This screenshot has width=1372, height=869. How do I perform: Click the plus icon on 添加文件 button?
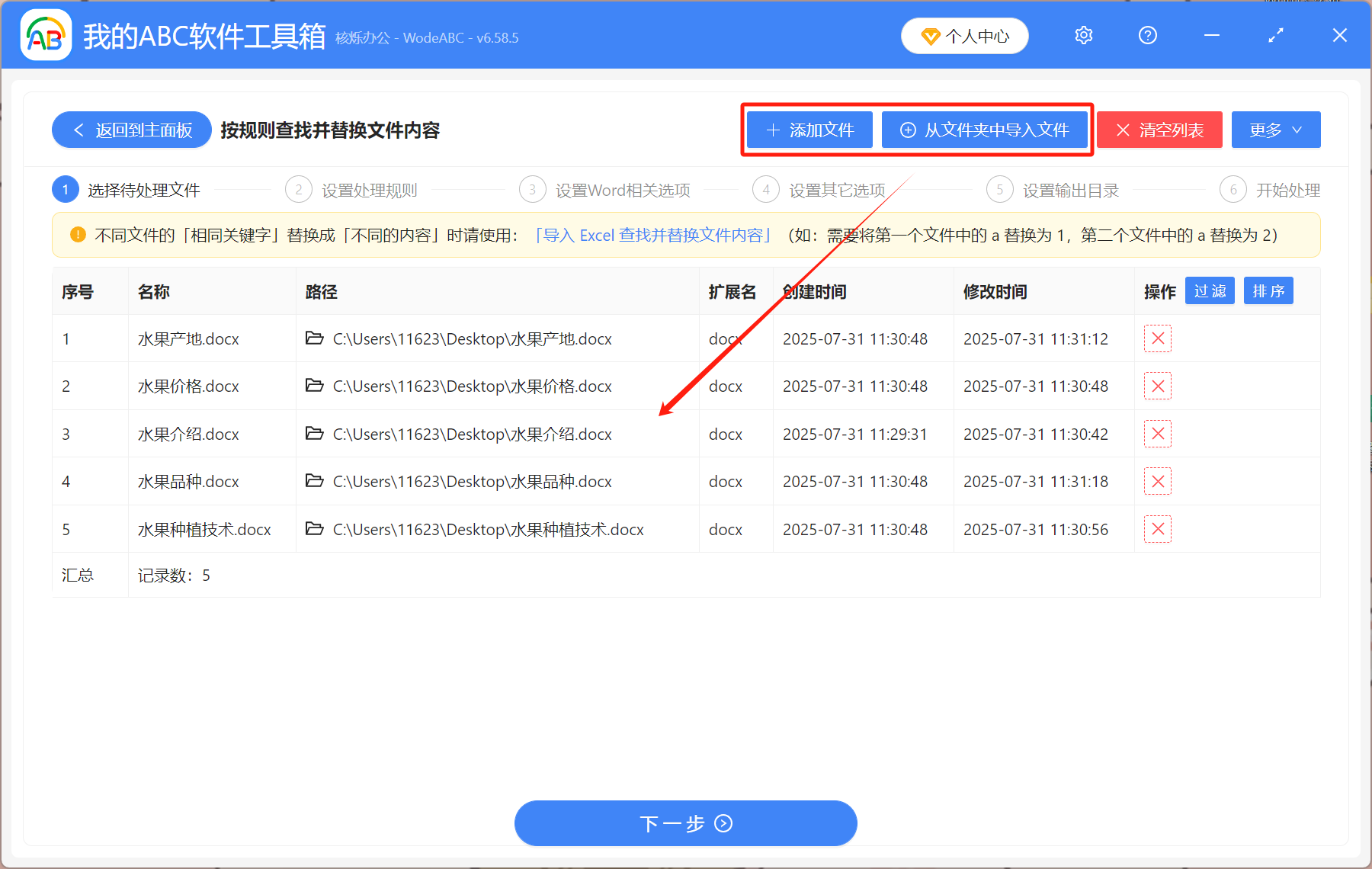[771, 130]
